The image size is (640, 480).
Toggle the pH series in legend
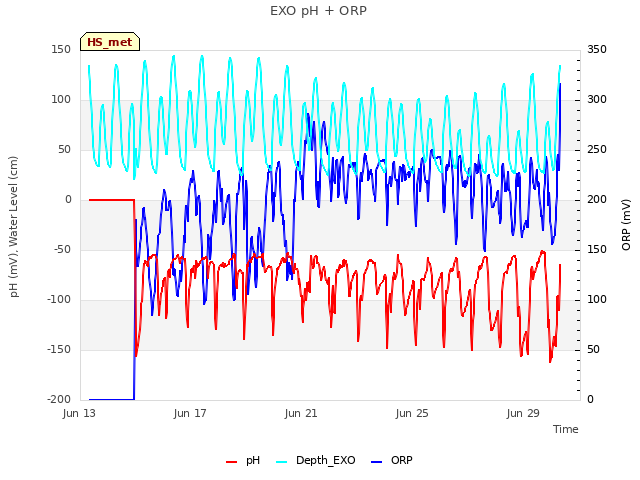pos(243,460)
